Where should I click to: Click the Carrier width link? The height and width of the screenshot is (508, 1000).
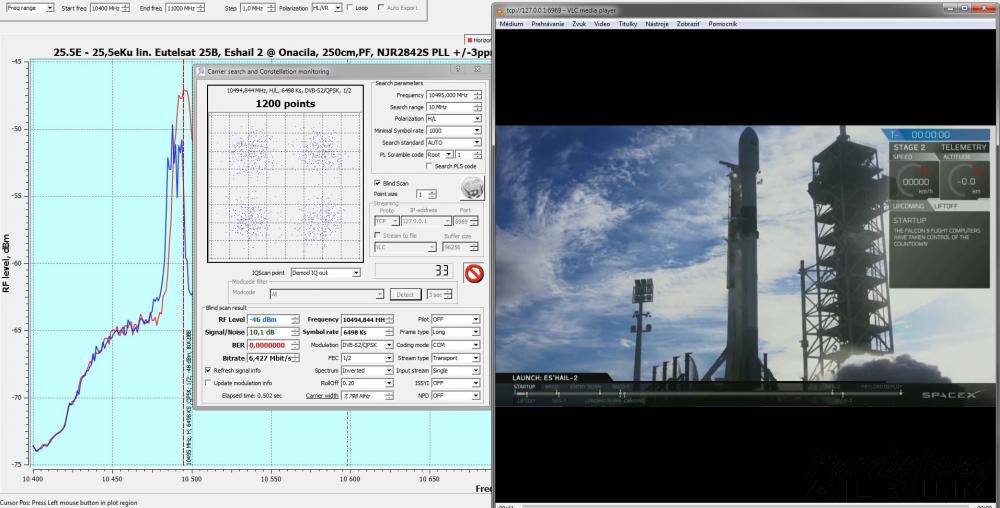coord(320,396)
